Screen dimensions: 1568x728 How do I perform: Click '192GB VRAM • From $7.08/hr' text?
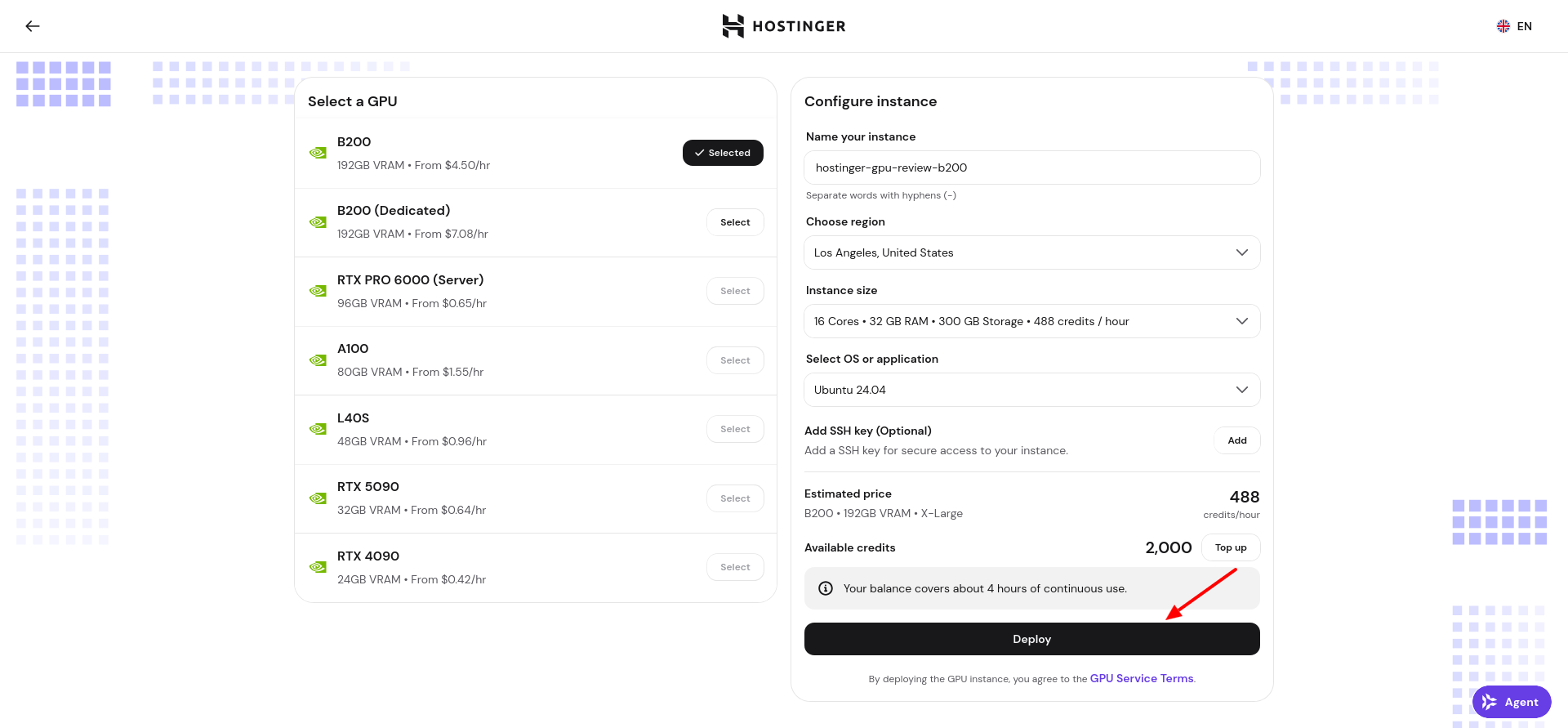[x=412, y=234]
